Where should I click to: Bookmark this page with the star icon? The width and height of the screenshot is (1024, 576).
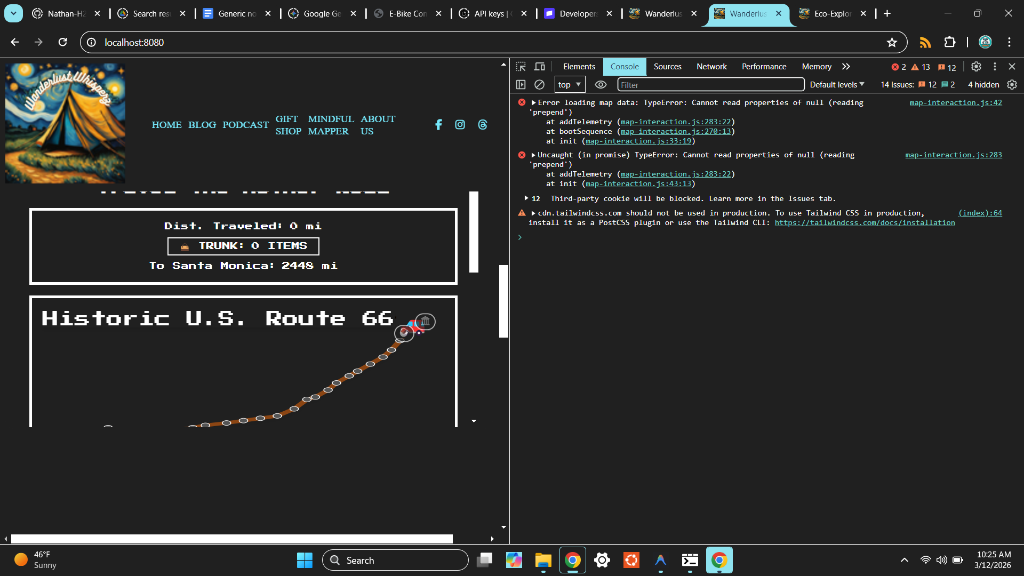(891, 43)
